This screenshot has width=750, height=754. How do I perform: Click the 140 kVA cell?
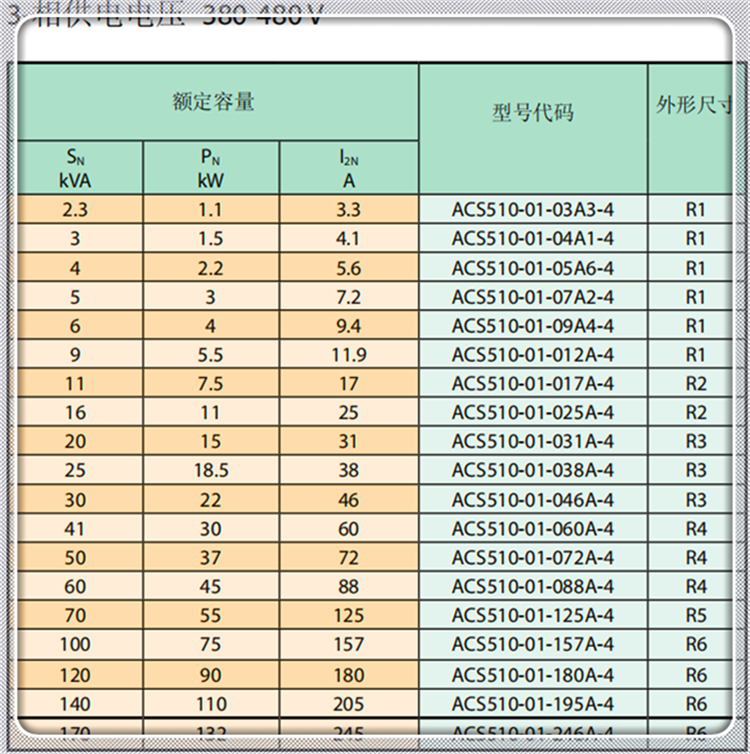coord(80,704)
